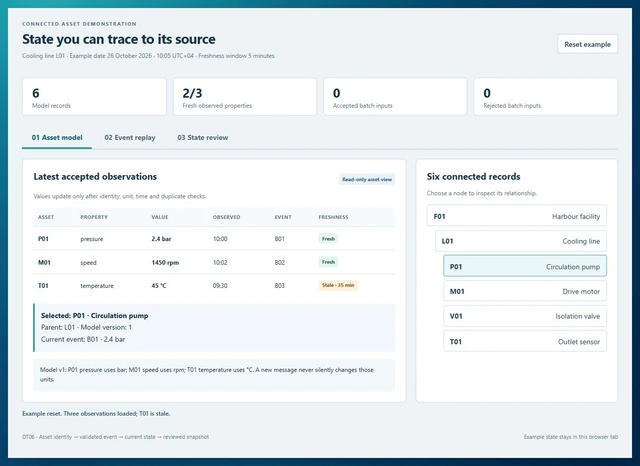
Task: Click the 10:02 observed time
Action: [220, 262]
